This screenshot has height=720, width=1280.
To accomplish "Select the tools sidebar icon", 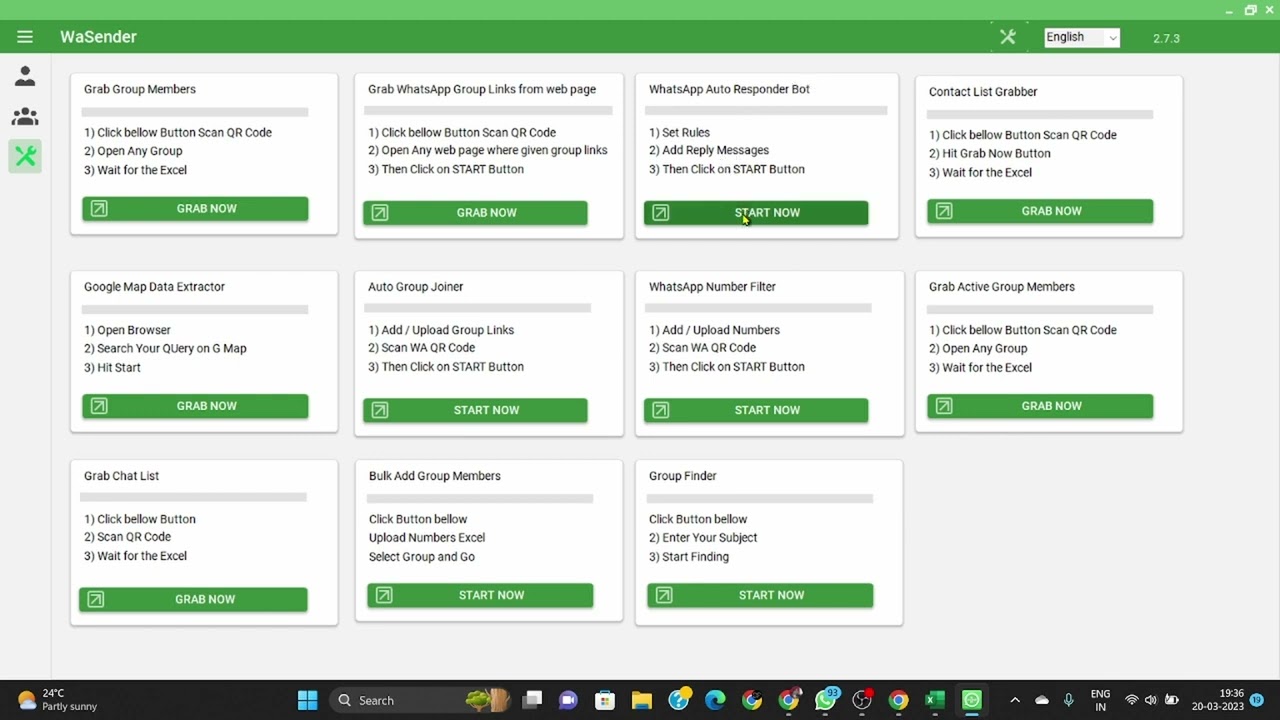I will click(25, 156).
